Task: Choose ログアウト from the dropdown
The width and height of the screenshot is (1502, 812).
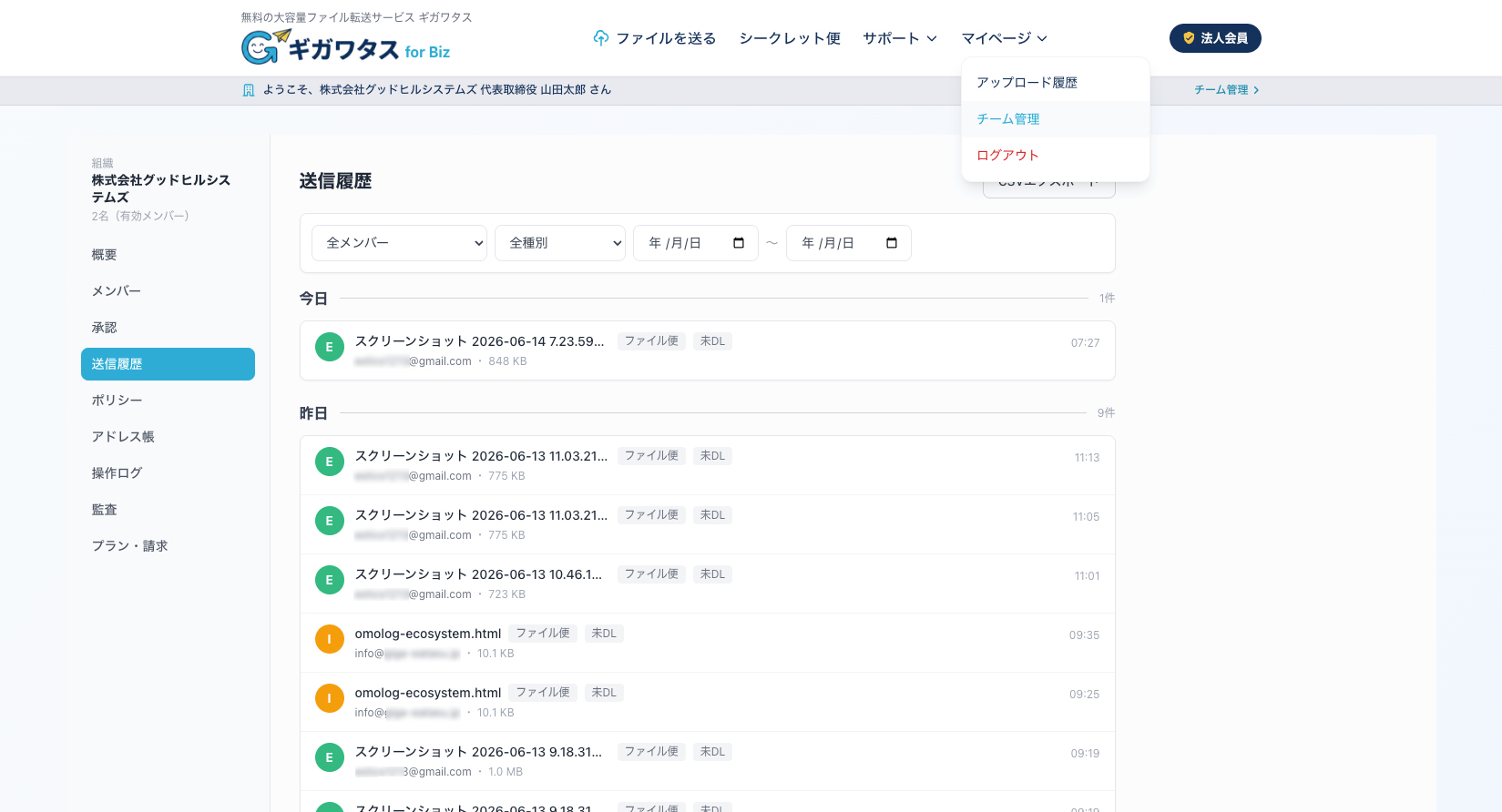Action: pyautogui.click(x=1056, y=156)
